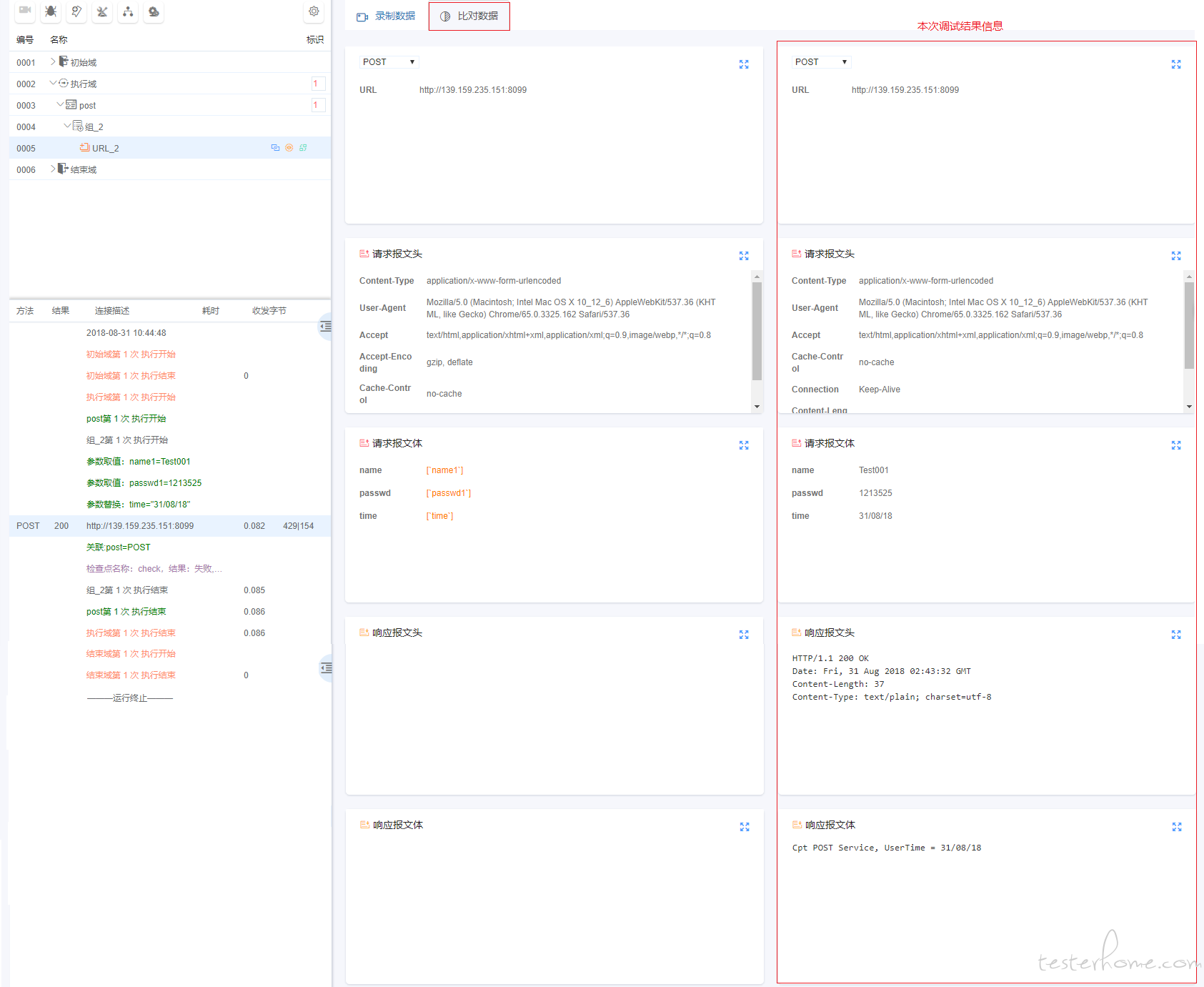The width and height of the screenshot is (1204, 987).
Task: Click right request header scroll down arrow
Action: pos(1189,407)
